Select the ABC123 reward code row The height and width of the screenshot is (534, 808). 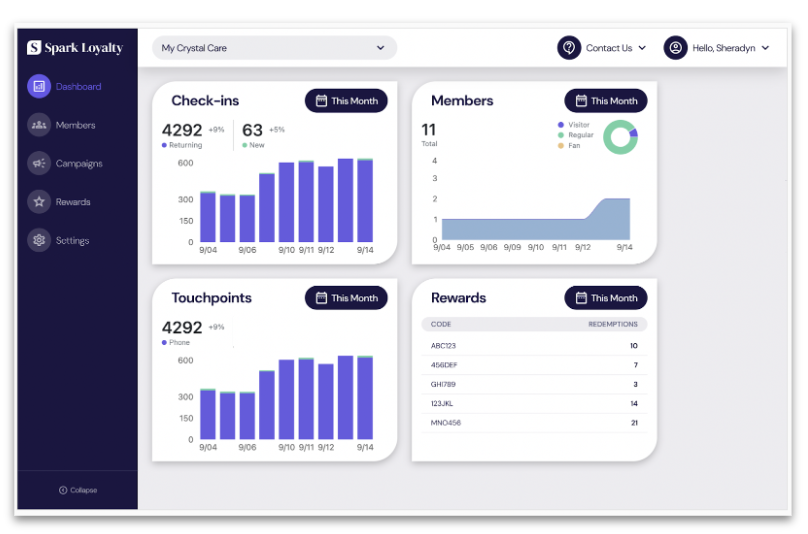pos(534,346)
